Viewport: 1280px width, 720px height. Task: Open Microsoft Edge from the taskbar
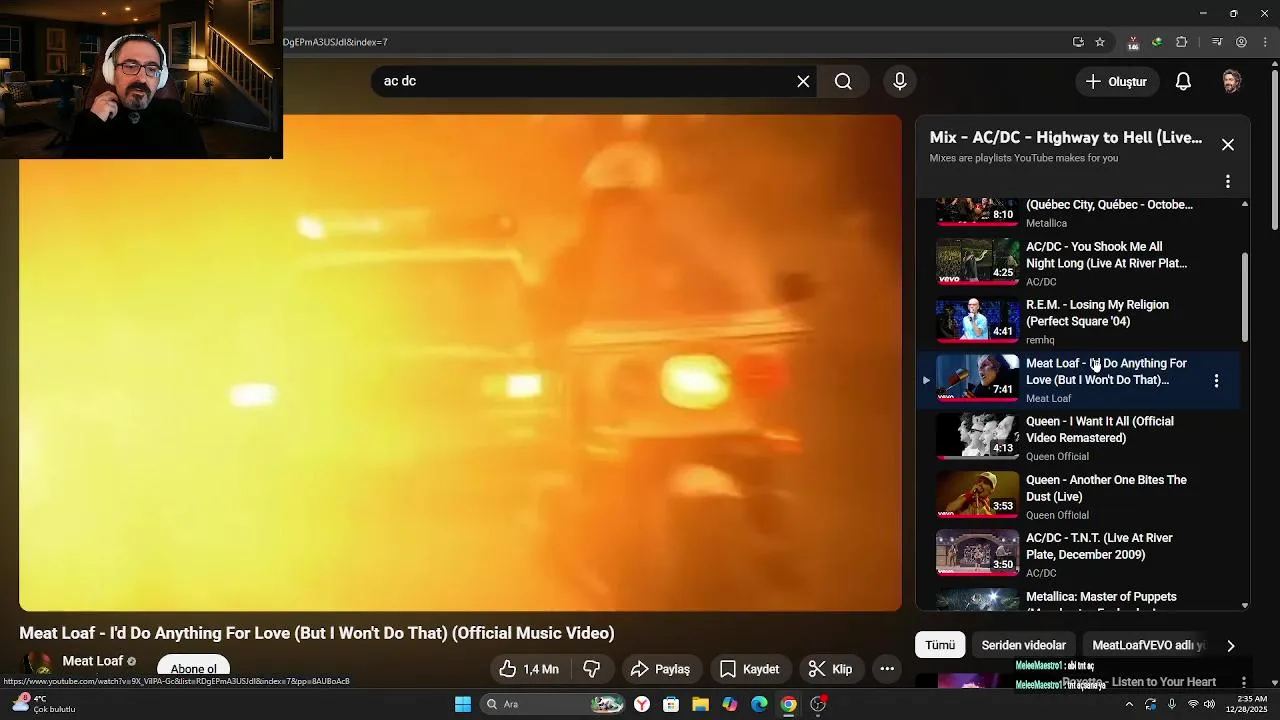[759, 704]
